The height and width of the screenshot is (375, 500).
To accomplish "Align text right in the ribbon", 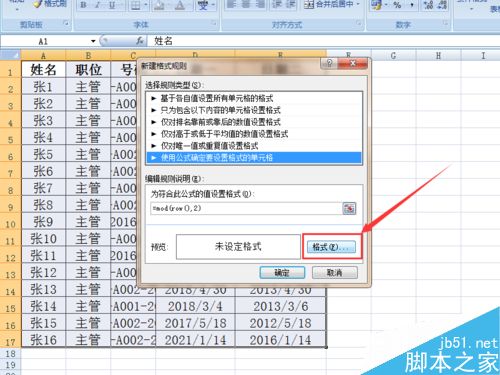I will tap(261, 4).
